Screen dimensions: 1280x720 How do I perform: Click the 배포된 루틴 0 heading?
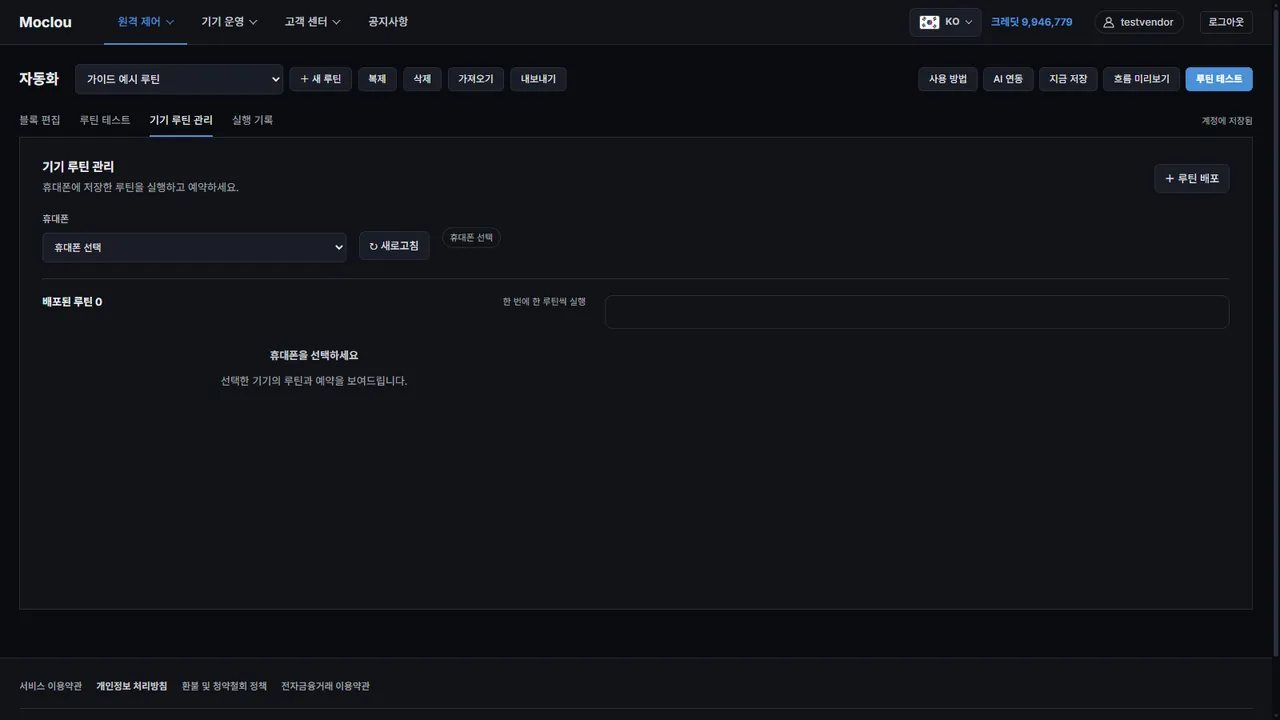click(x=72, y=302)
